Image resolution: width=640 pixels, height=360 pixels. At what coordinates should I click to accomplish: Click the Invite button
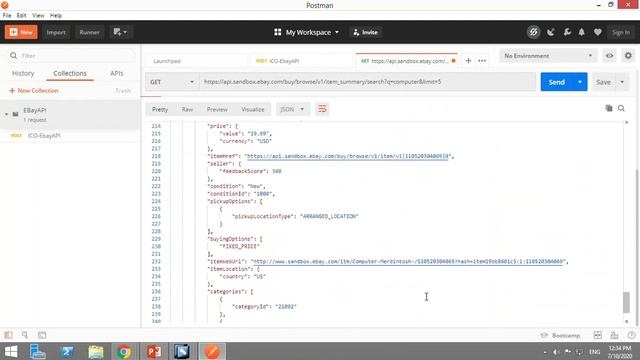tap(366, 32)
